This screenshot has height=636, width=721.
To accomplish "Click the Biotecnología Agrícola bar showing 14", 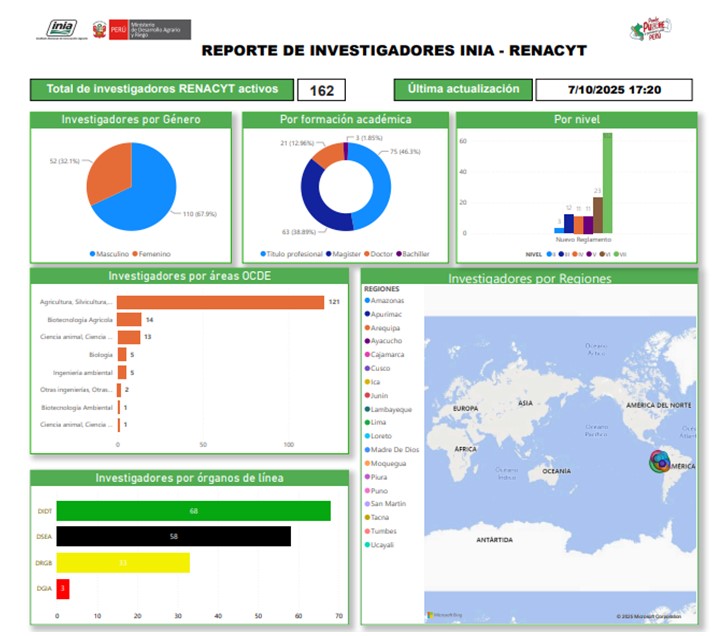I will pyautogui.click(x=129, y=320).
